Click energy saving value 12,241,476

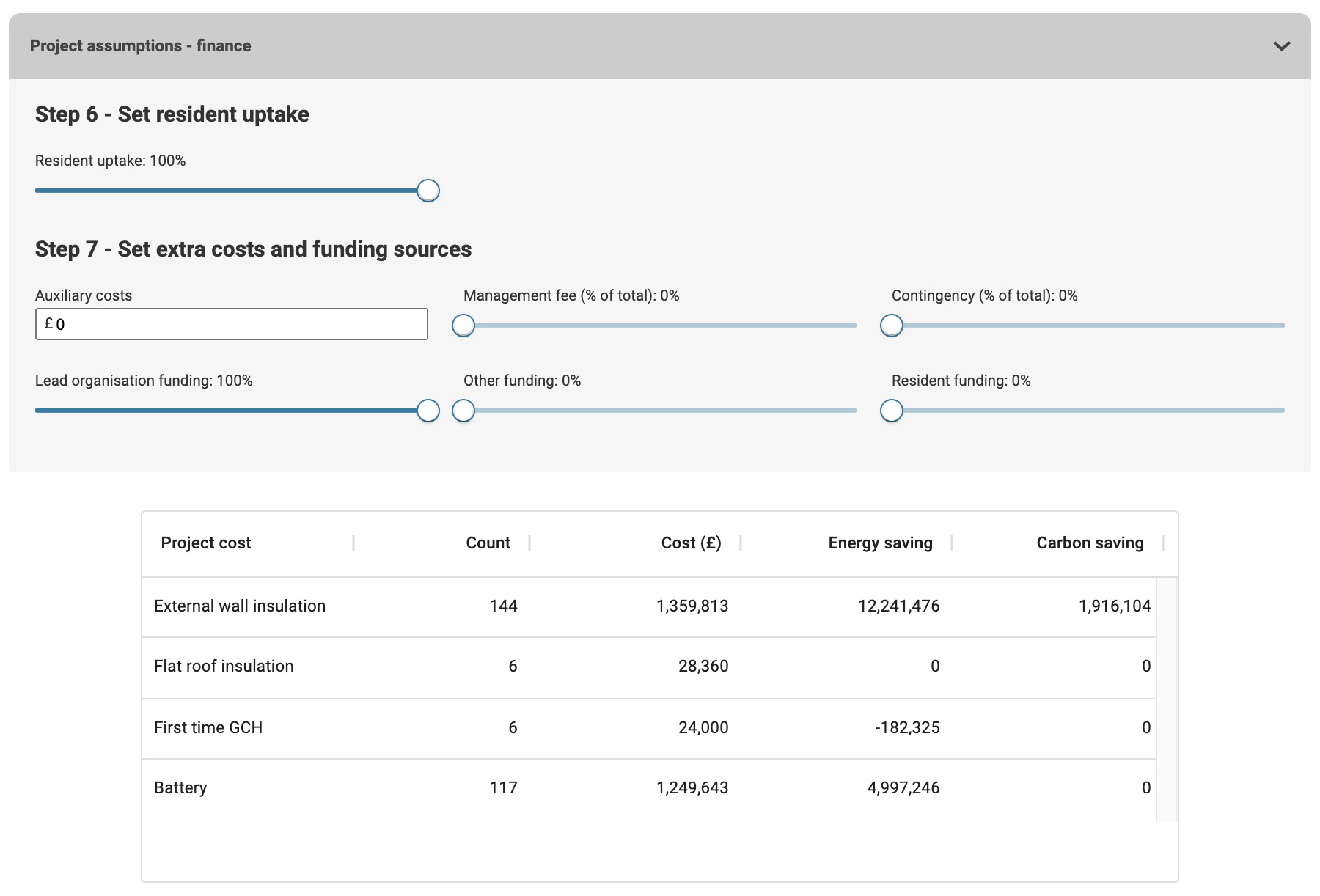pos(899,606)
